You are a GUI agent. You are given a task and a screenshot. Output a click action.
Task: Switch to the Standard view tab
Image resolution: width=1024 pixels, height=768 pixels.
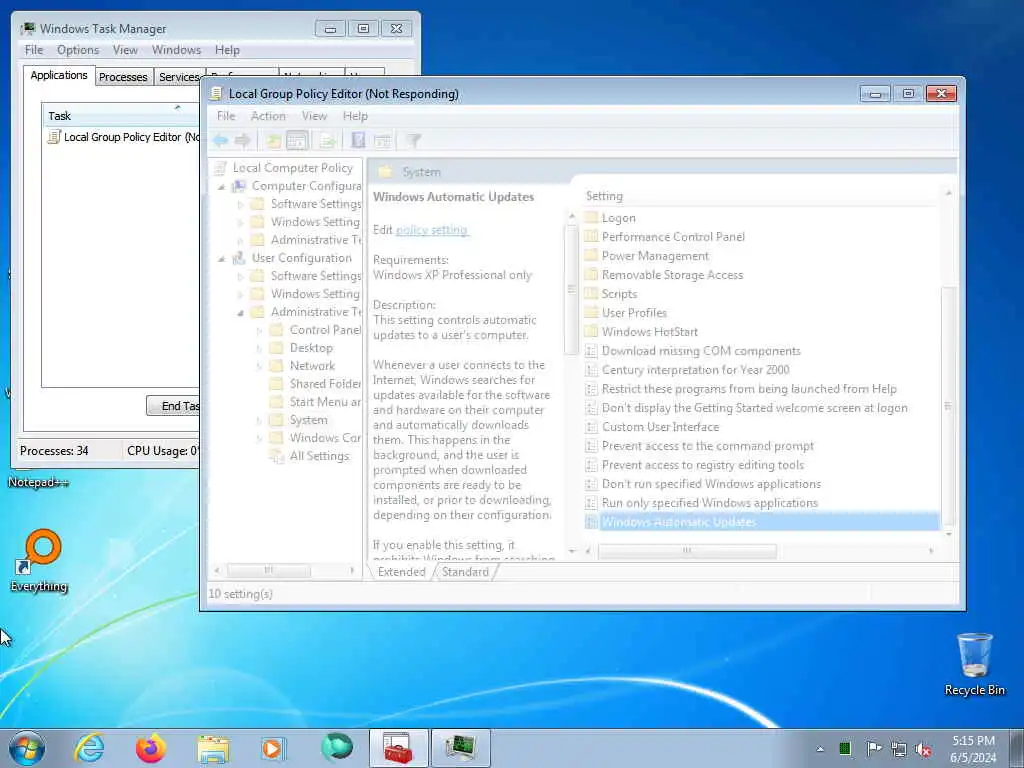tap(465, 572)
